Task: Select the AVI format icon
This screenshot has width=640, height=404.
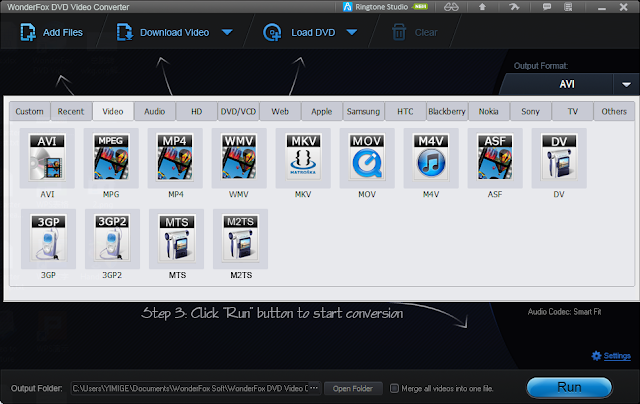Action: point(47,158)
